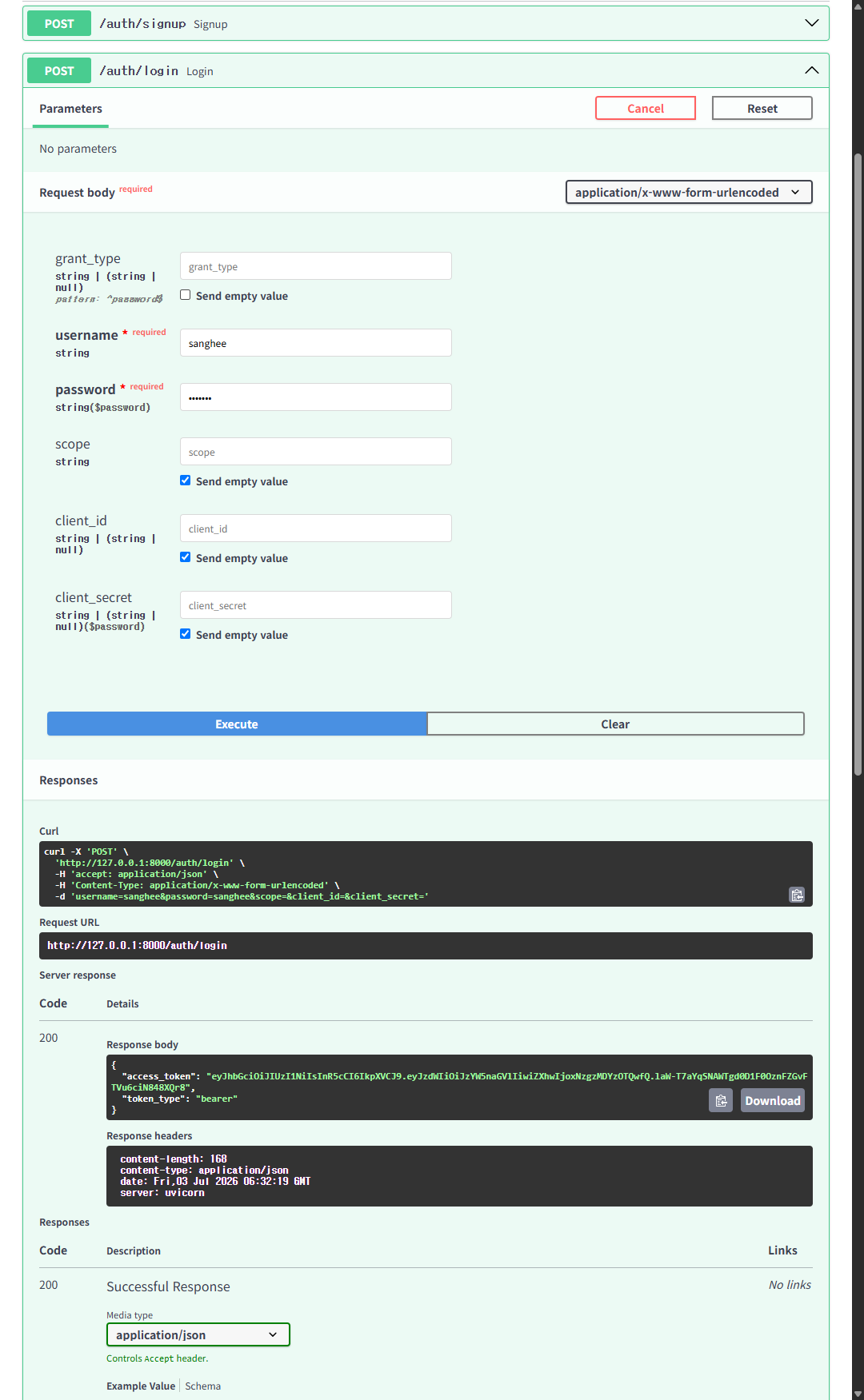864x1400 pixels.
Task: Open the request body content type dropdown
Action: pos(689,192)
